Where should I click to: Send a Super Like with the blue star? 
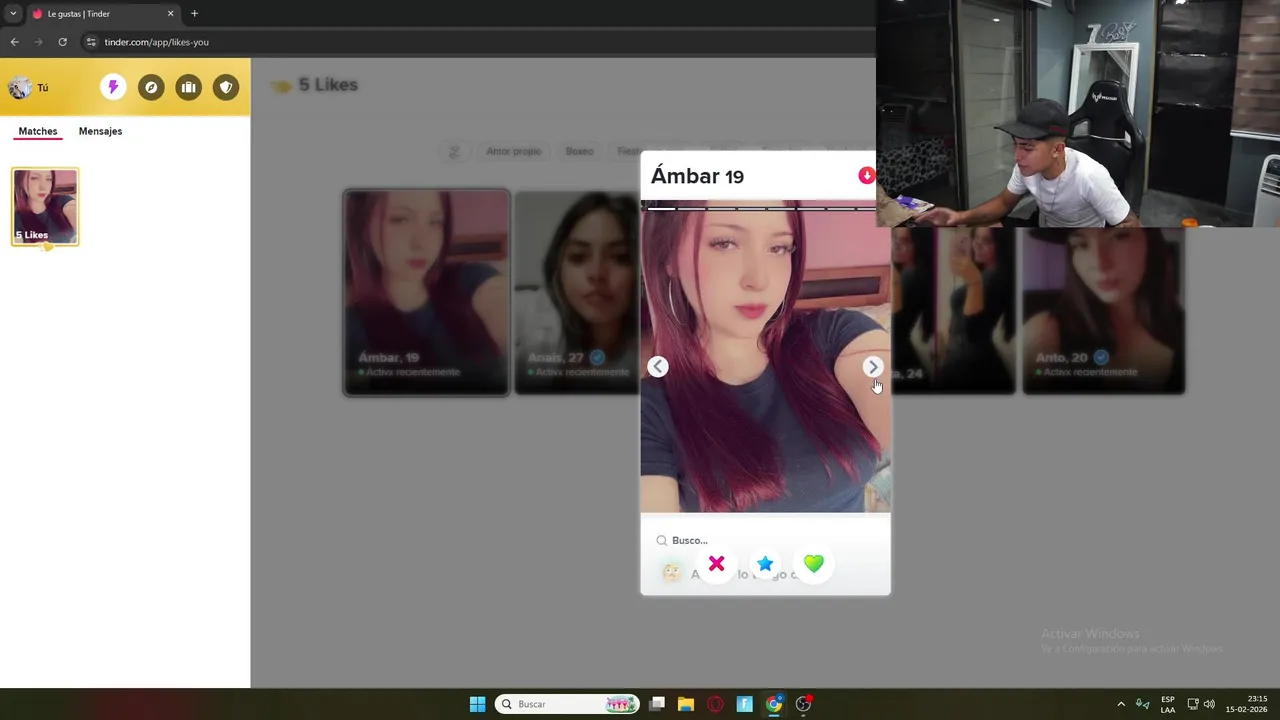(x=765, y=564)
